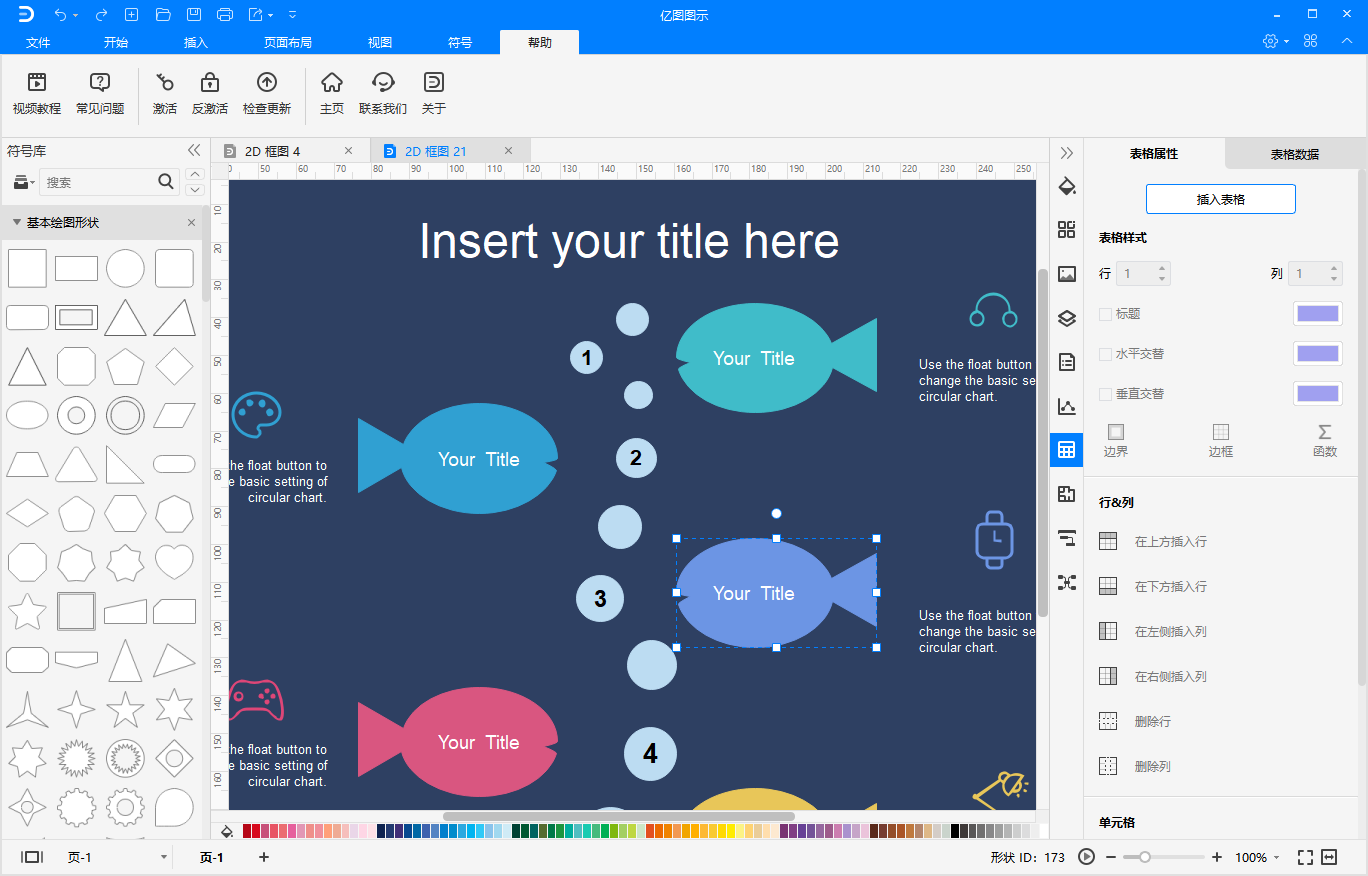Click 联系我们 contact us headset icon
The image size is (1368, 876).
coord(382,83)
